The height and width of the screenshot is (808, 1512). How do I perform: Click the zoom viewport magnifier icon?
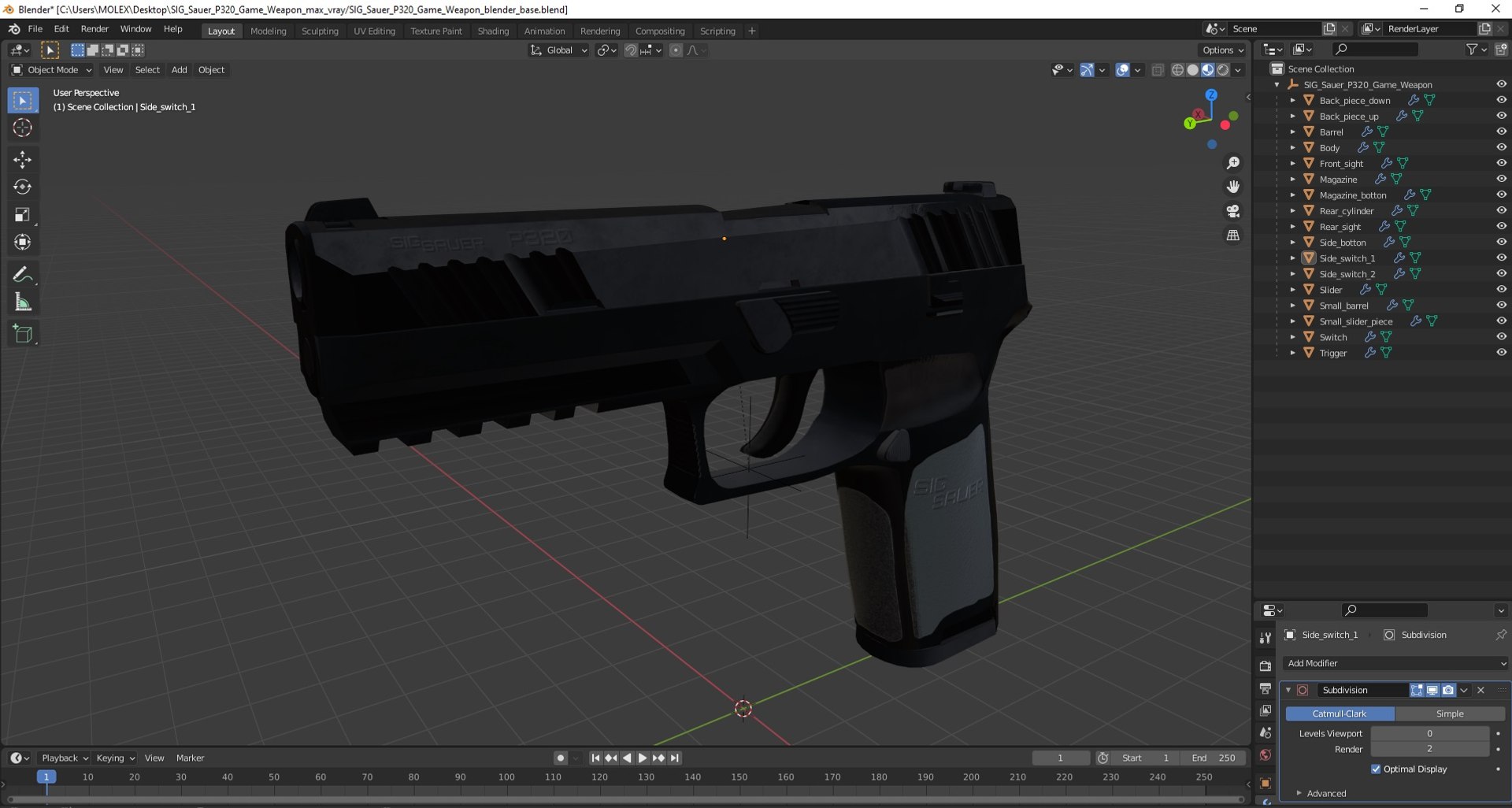1233,163
